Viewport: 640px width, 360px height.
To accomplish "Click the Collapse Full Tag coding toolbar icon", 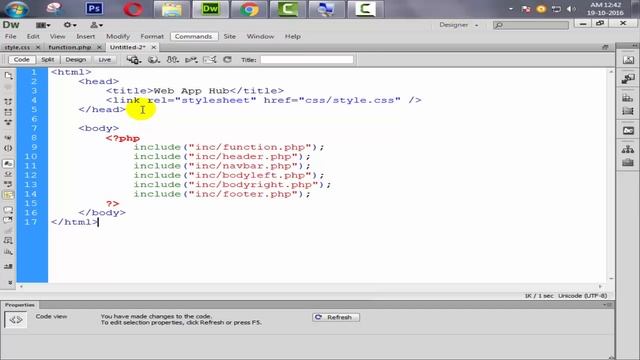I will (x=8, y=101).
